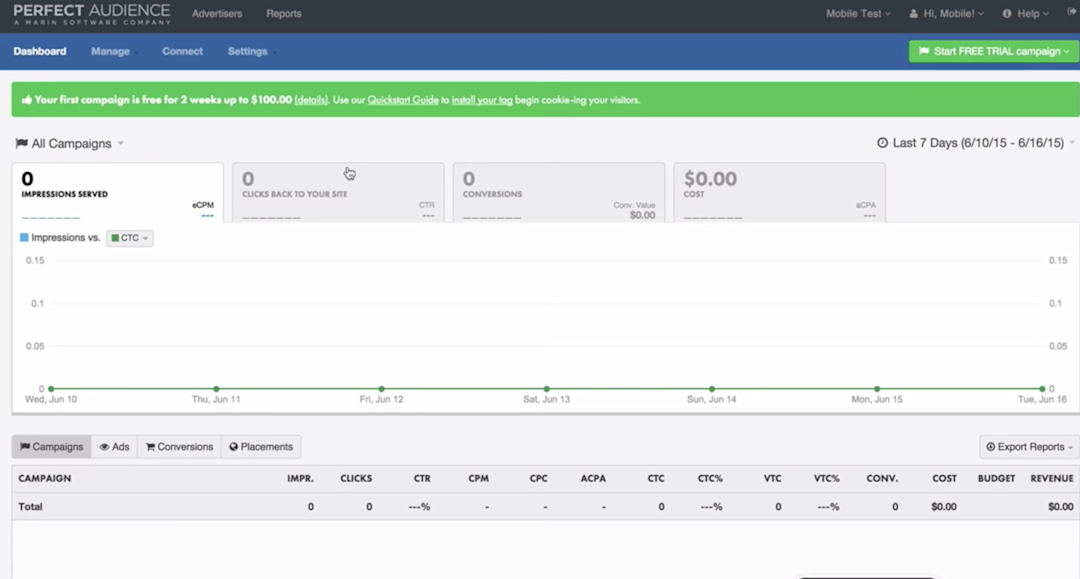Open the Export Reports dropdown
This screenshot has height=579, width=1080.
pos(1029,447)
